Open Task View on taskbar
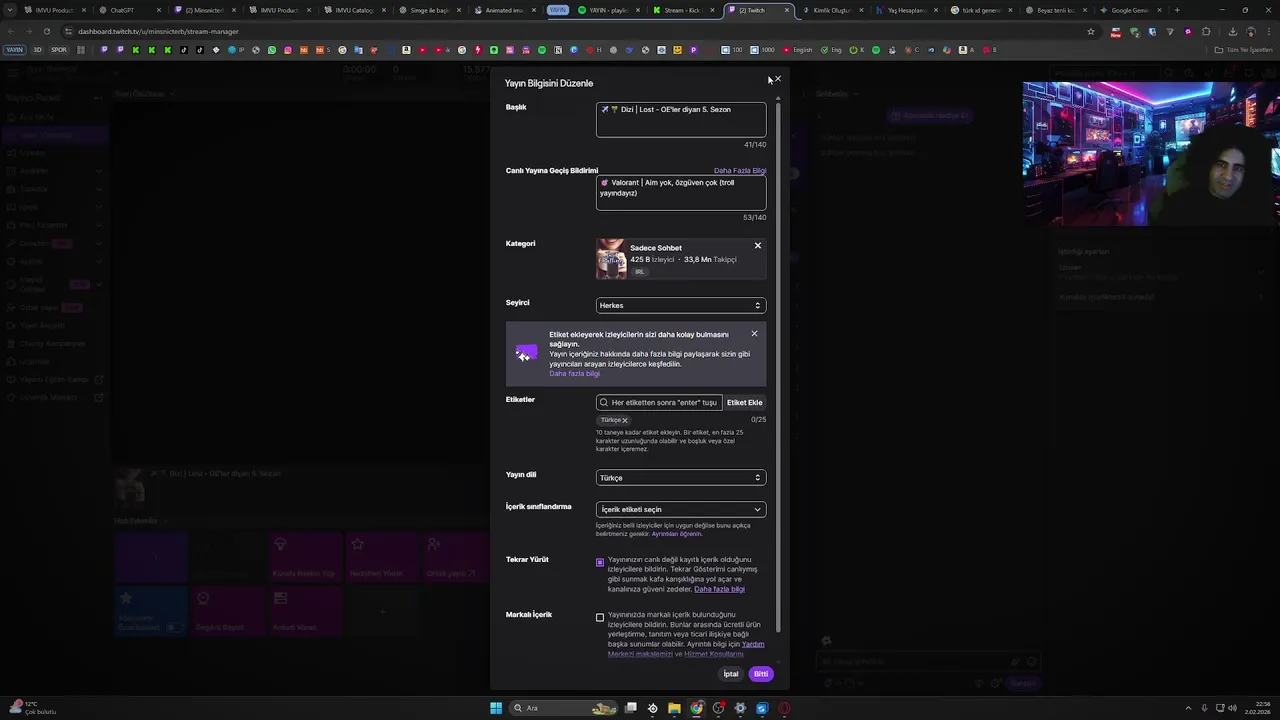Viewport: 1280px width, 720px height. (631, 708)
